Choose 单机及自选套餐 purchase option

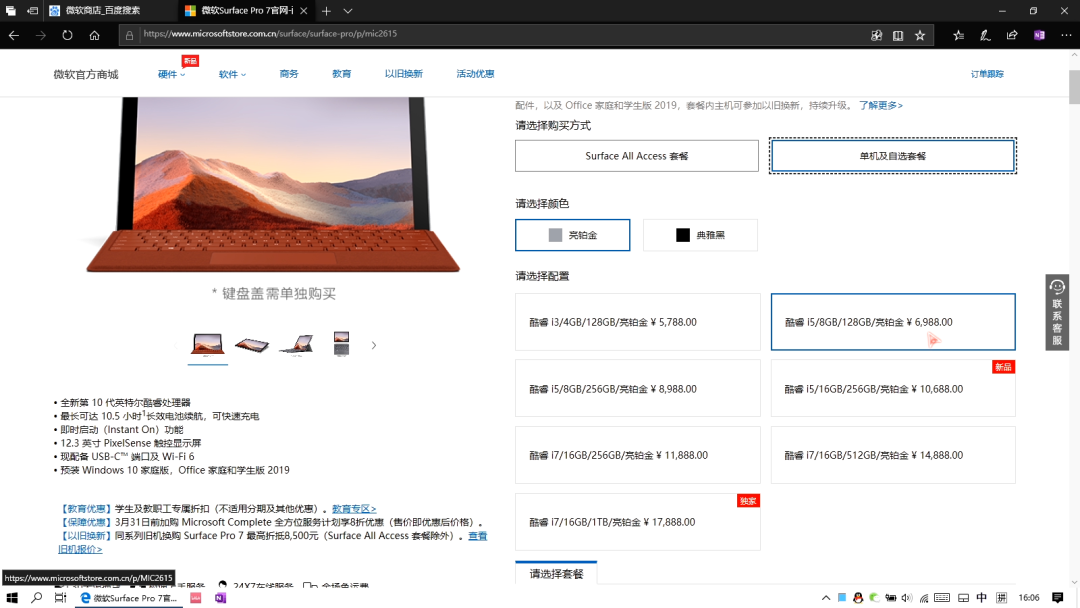coord(893,156)
